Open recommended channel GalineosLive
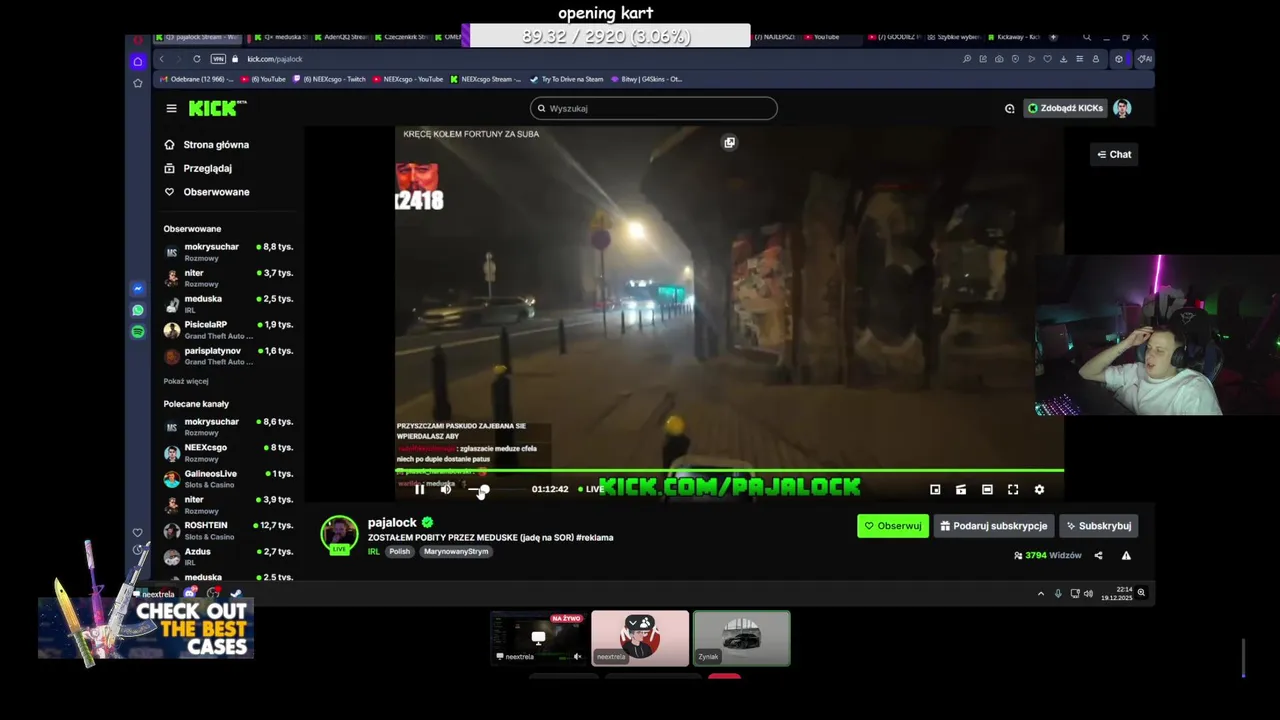 [228, 478]
